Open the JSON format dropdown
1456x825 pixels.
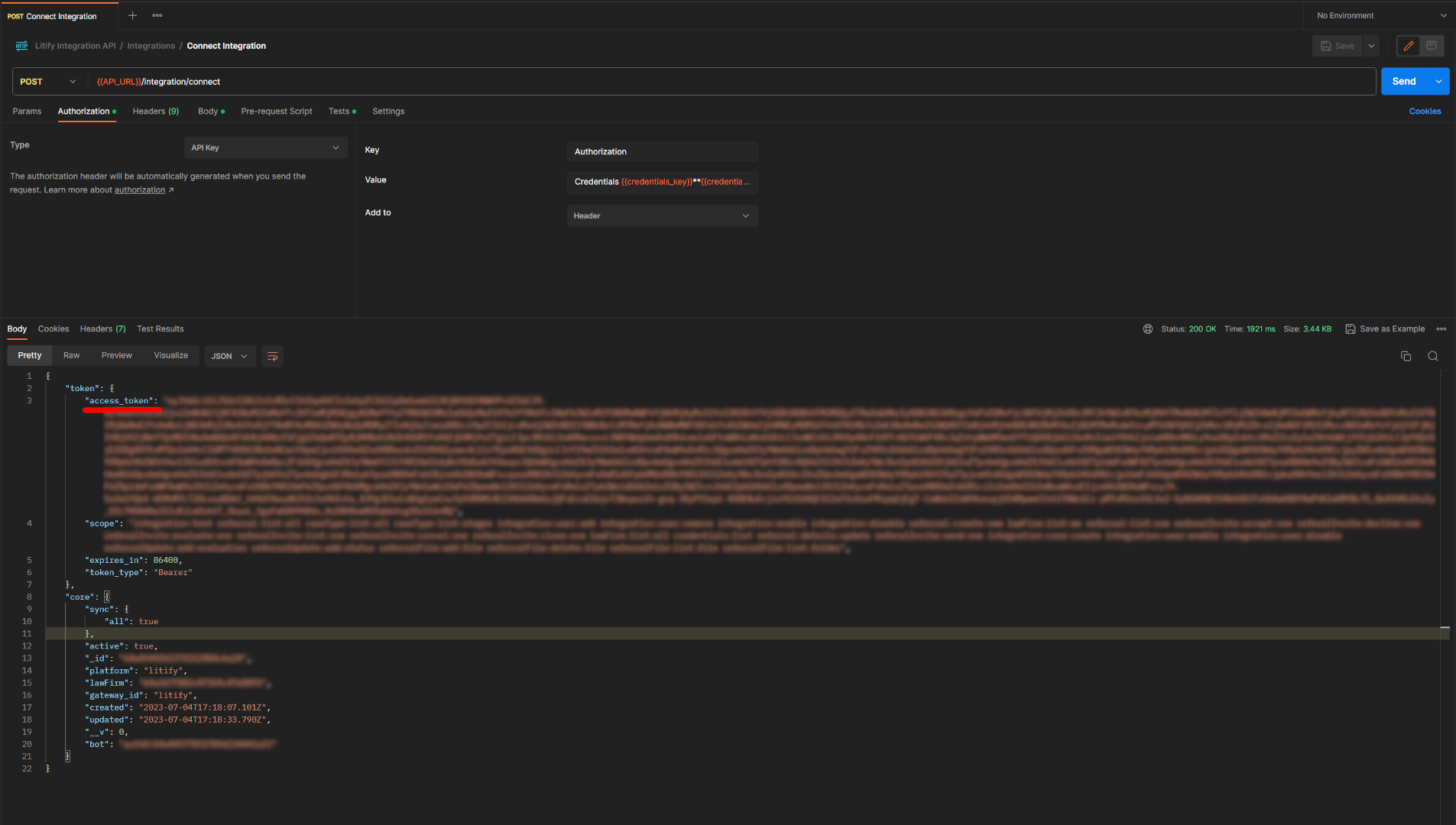coord(229,356)
